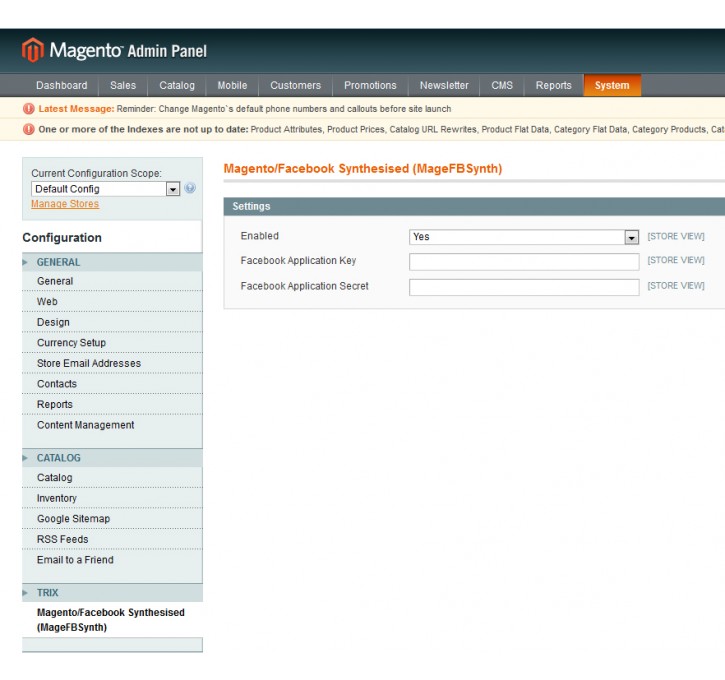Click STORE VIEW label beside Application Key
The width and height of the screenshot is (725, 680).
tap(676, 260)
